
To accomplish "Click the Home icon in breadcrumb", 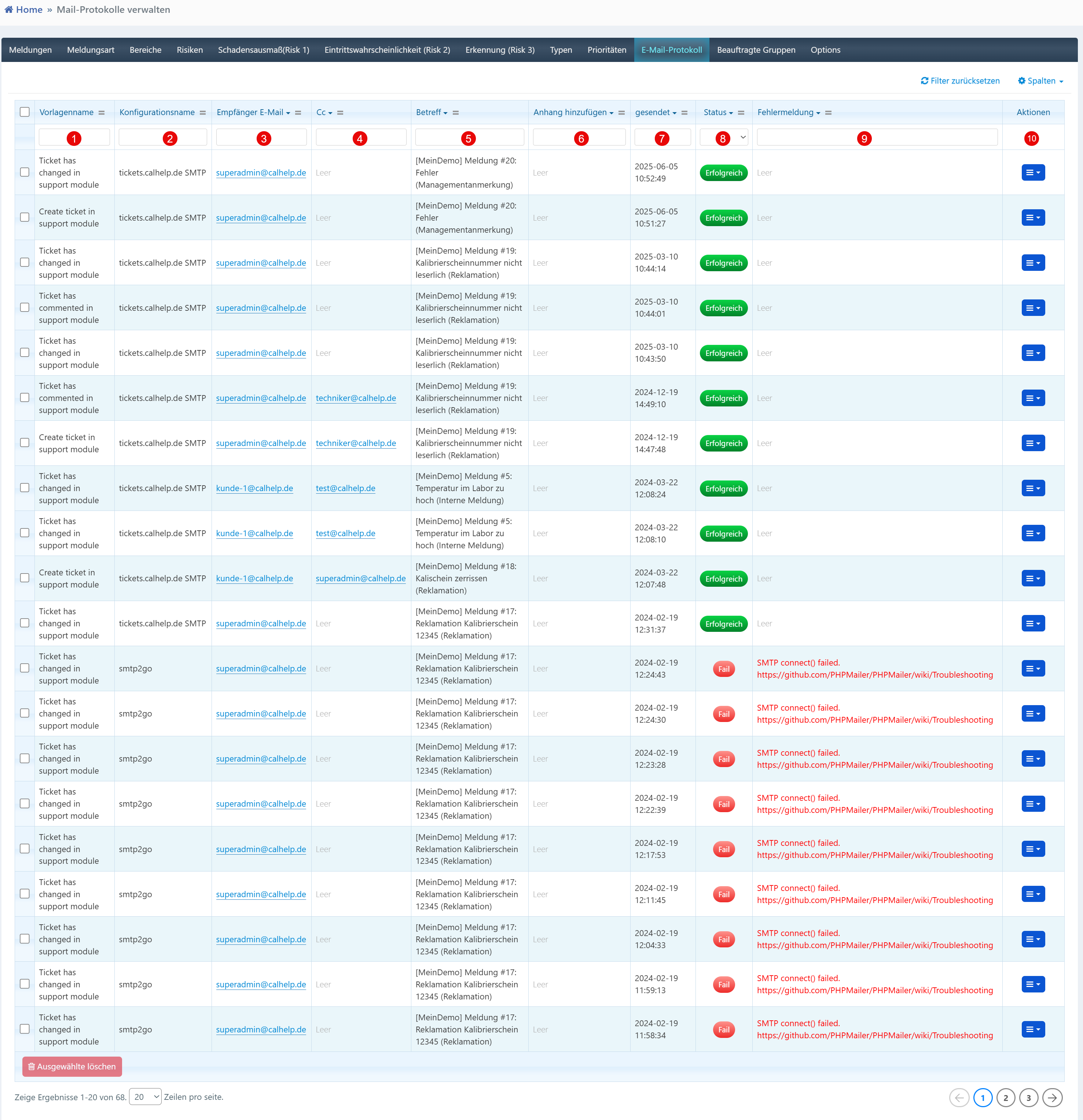I will tap(8, 10).
